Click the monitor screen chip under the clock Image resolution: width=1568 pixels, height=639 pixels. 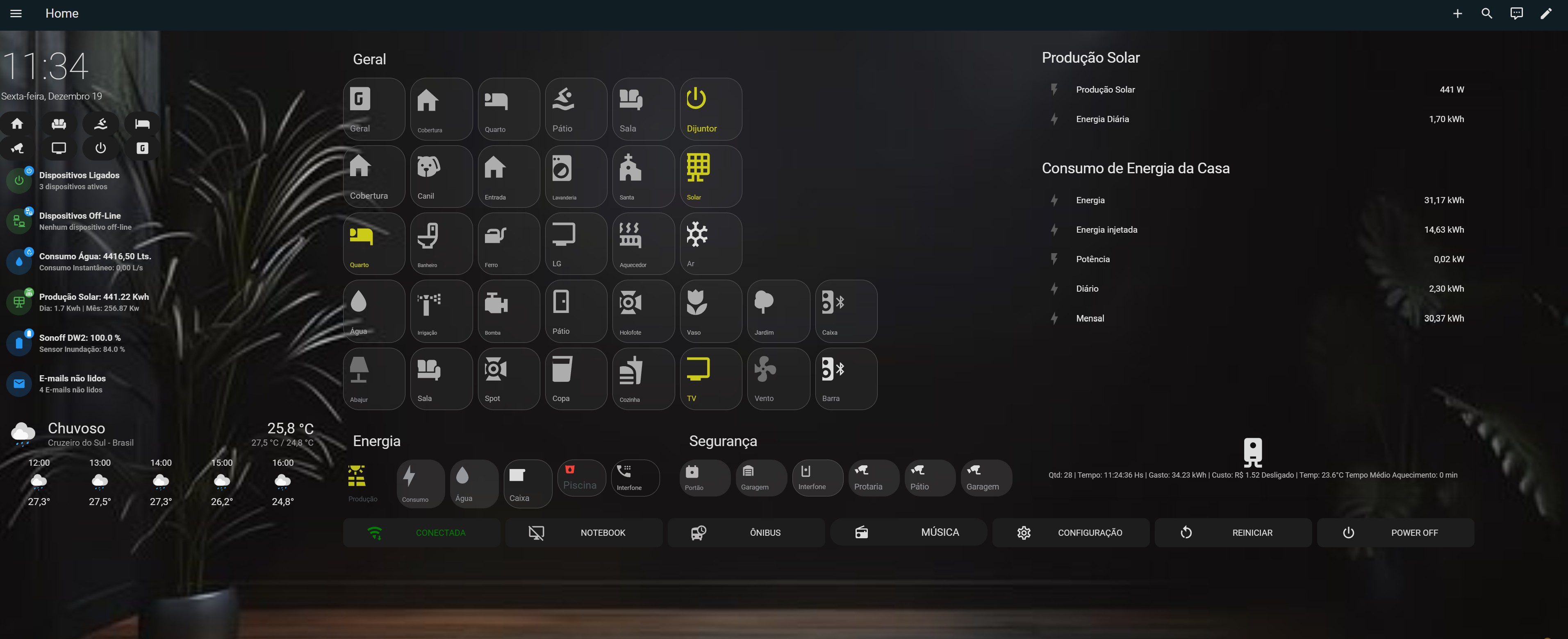click(59, 148)
